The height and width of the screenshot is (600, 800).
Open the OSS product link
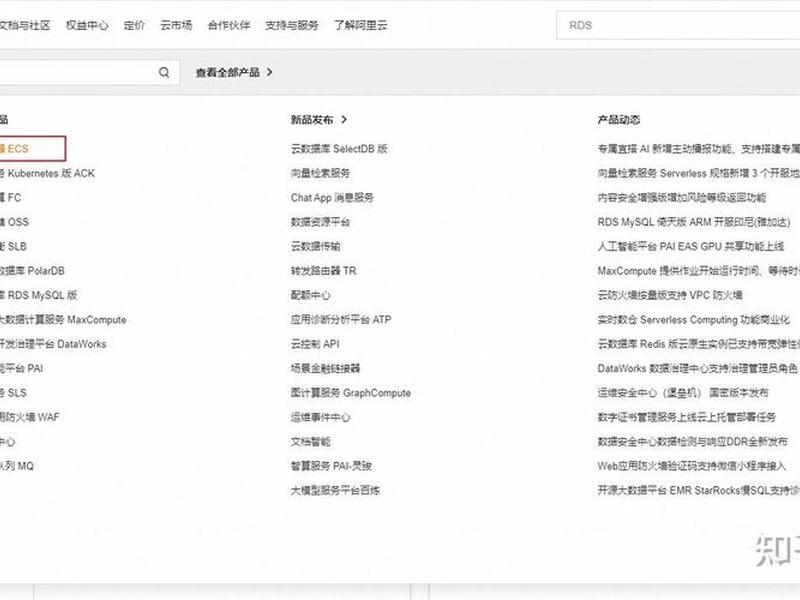14,222
